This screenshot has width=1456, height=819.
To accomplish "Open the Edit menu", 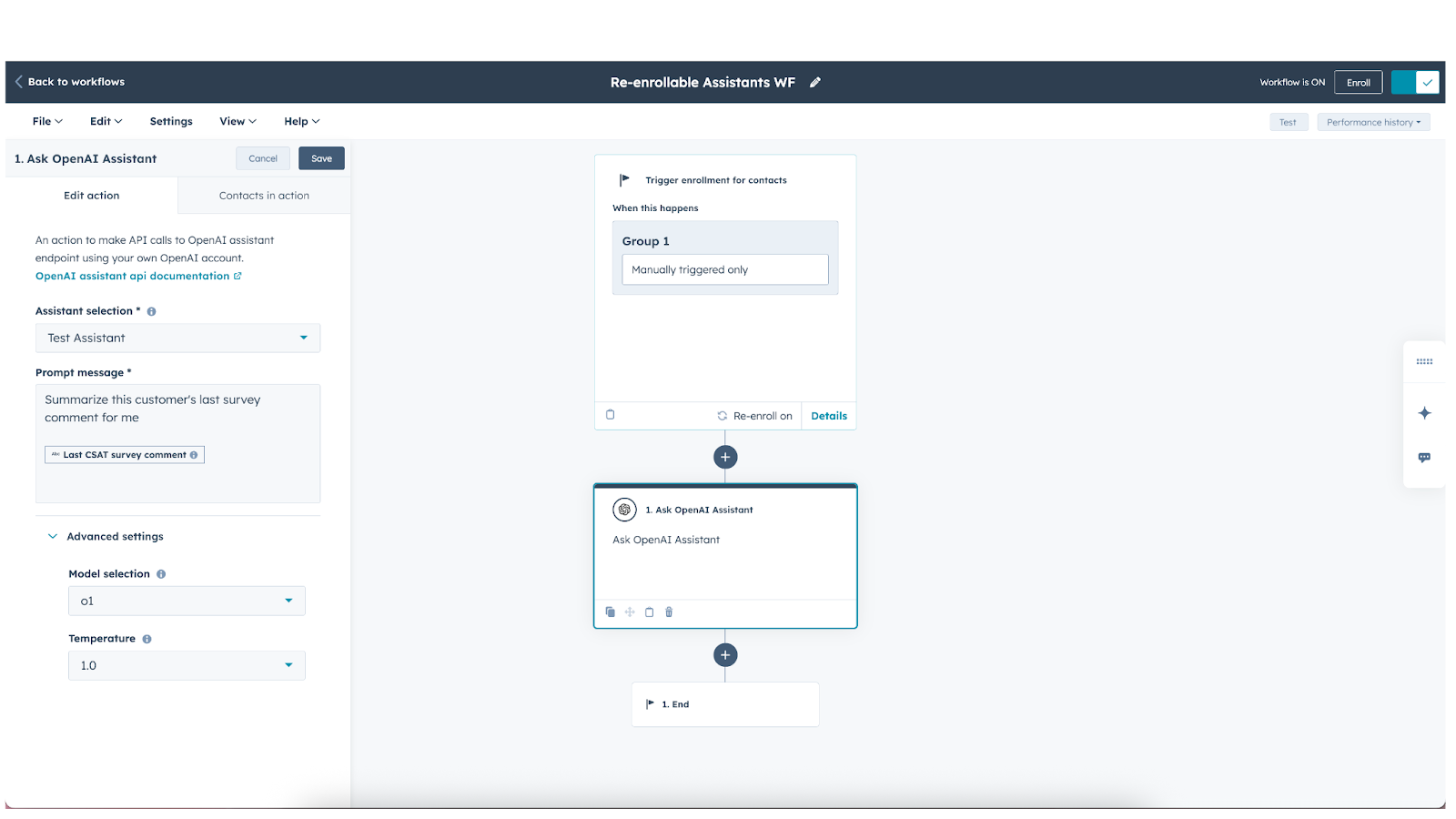I will (x=106, y=121).
